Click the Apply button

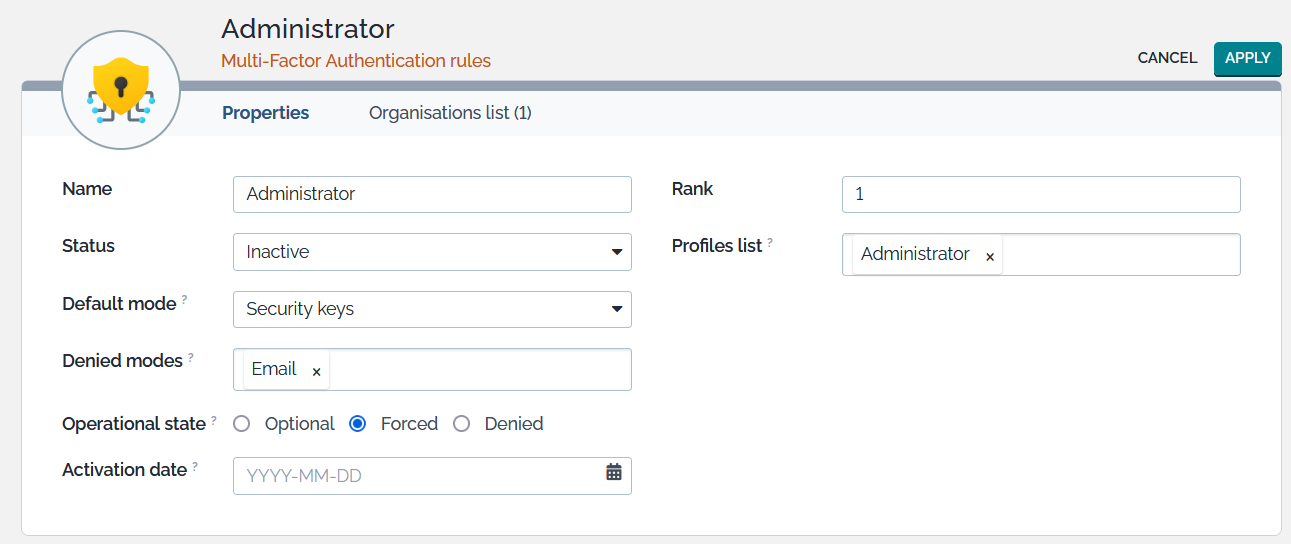[1247, 58]
